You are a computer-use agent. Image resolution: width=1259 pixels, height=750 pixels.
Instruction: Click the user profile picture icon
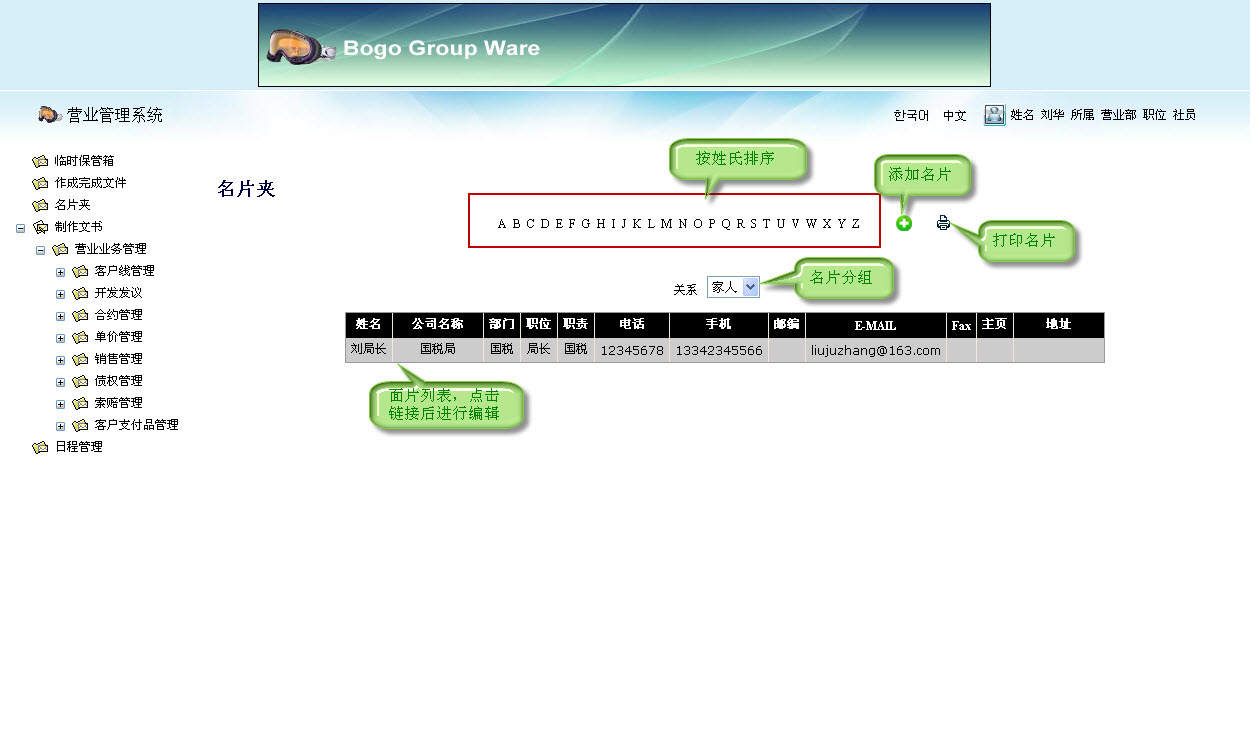tap(994, 115)
